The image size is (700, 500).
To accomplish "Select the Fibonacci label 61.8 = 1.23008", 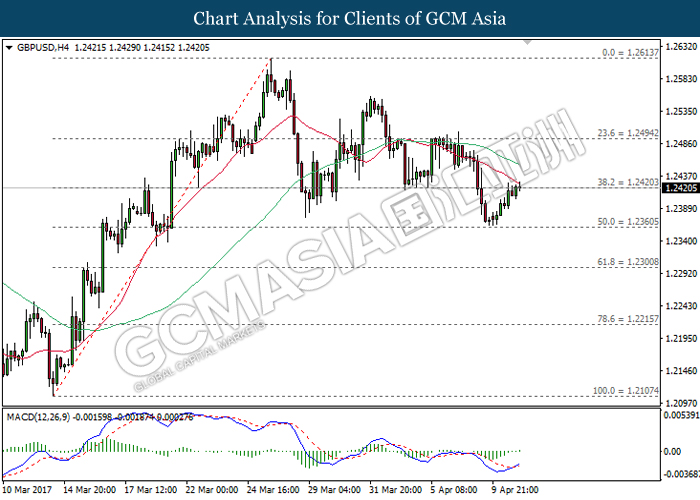I will click(x=628, y=262).
